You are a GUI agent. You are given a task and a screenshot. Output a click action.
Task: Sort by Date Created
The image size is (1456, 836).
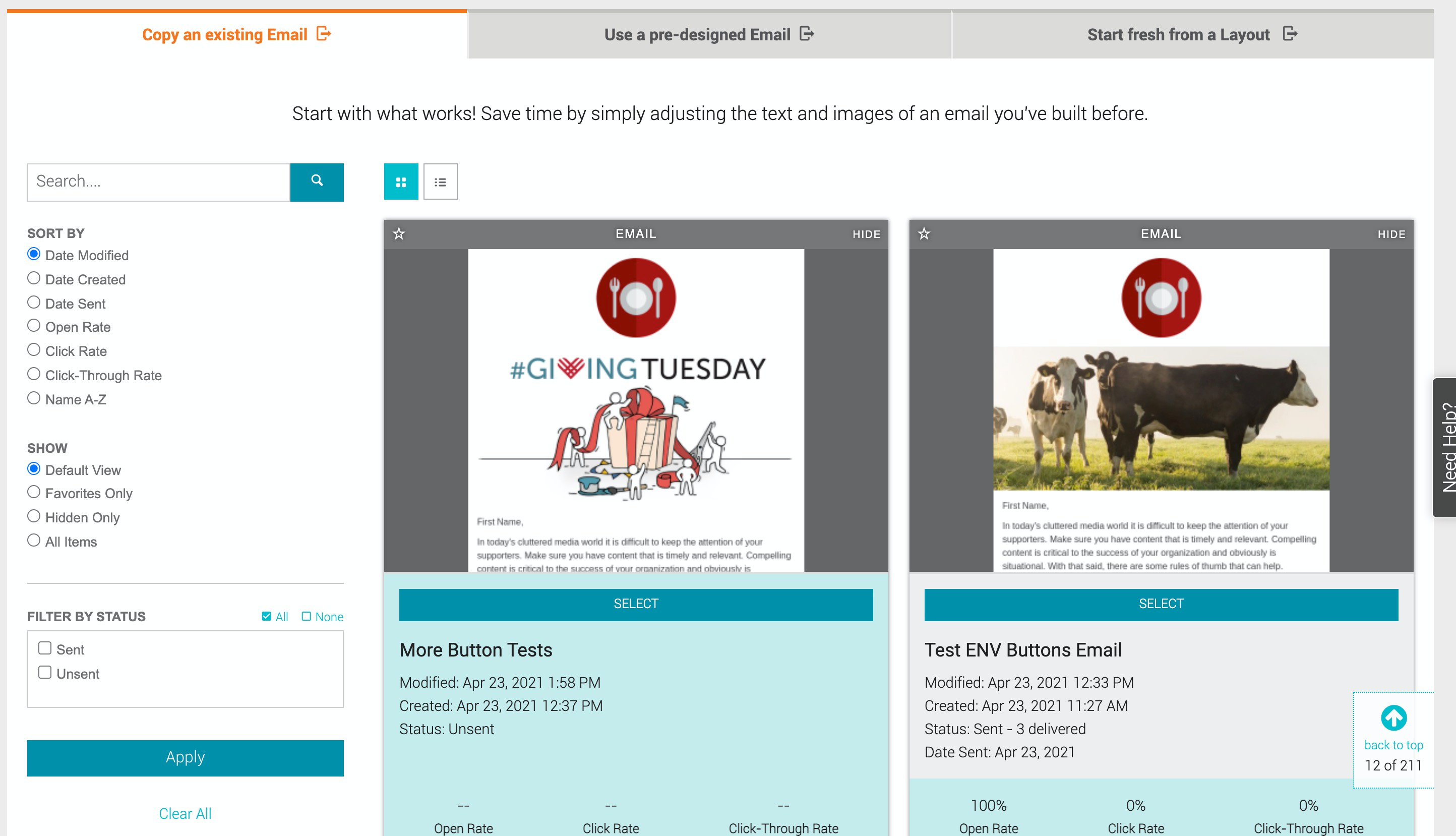pyautogui.click(x=34, y=278)
